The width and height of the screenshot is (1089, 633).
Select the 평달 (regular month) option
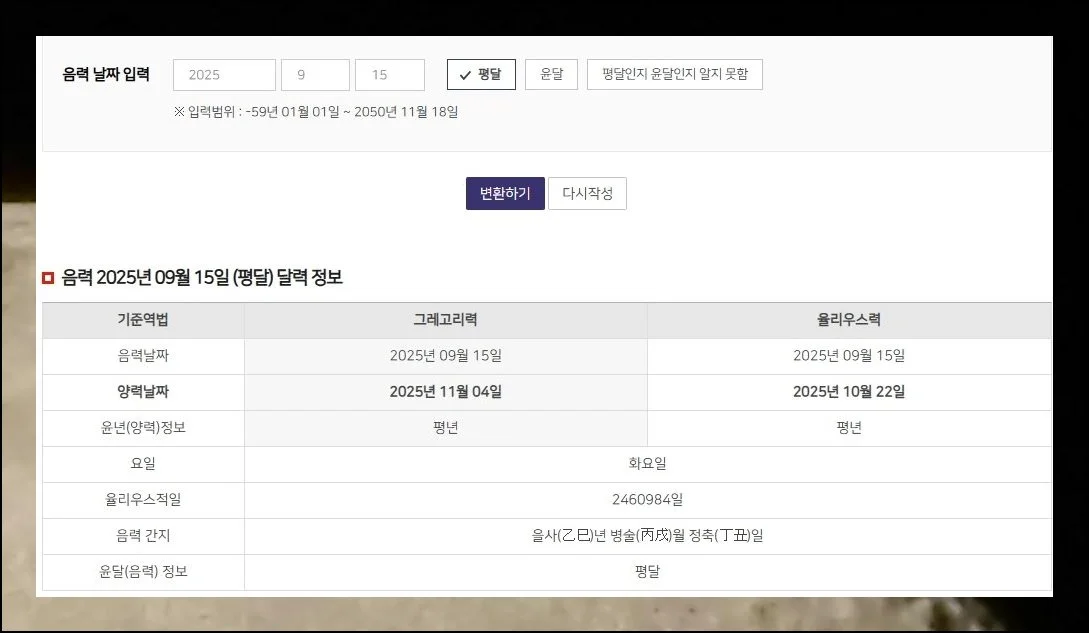tap(480, 74)
